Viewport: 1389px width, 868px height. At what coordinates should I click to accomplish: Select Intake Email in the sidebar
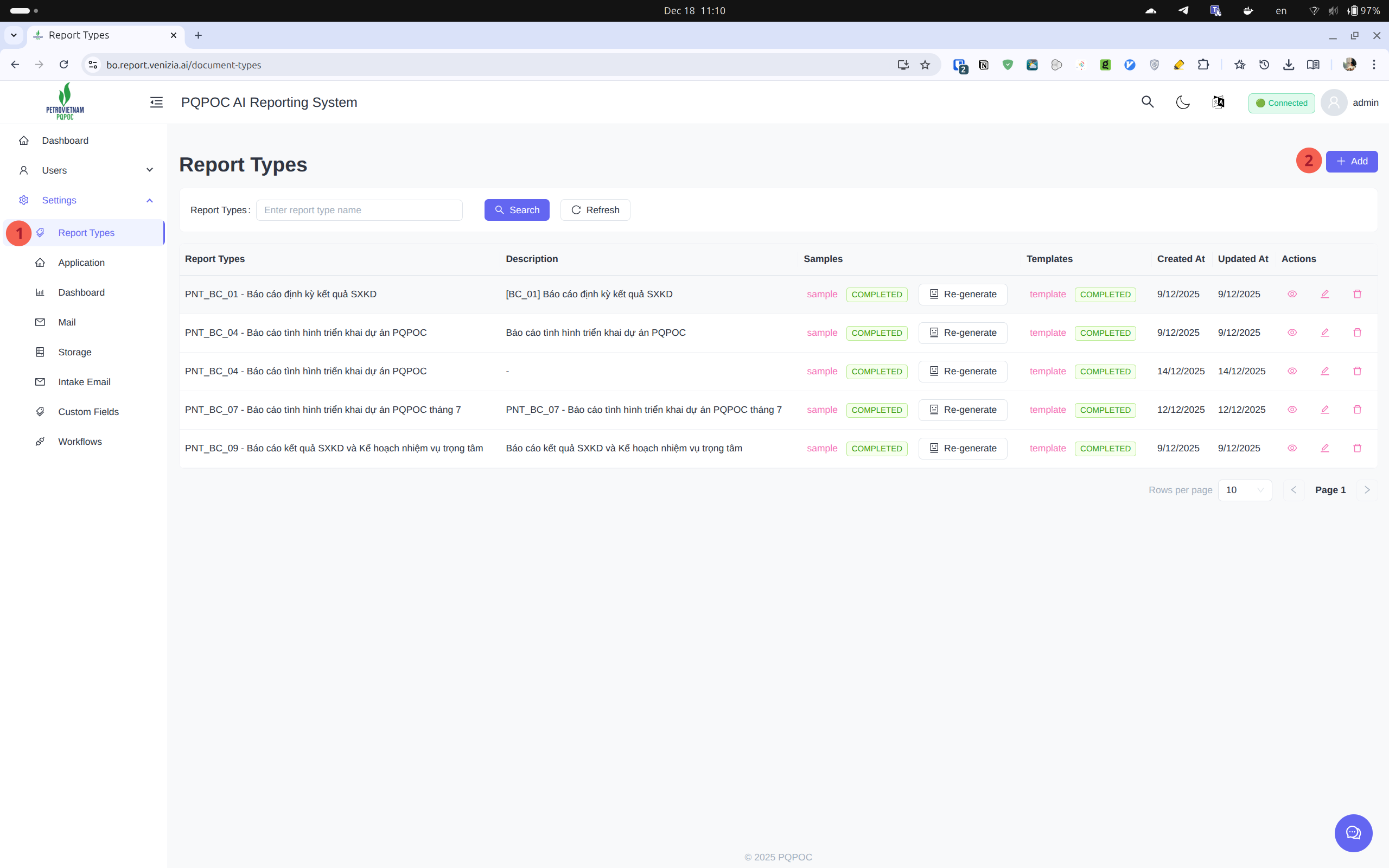coord(84,382)
